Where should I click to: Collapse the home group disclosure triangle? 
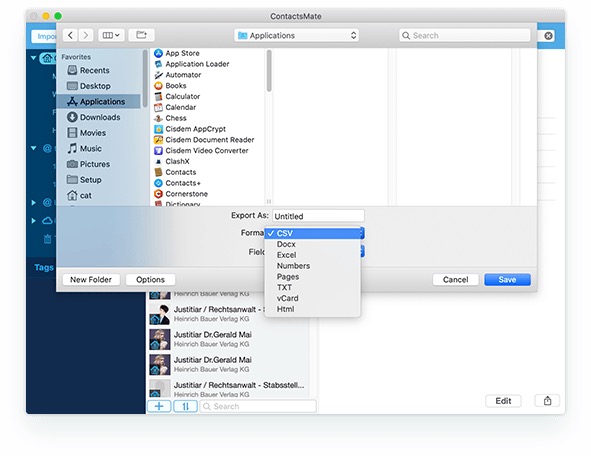[34, 58]
